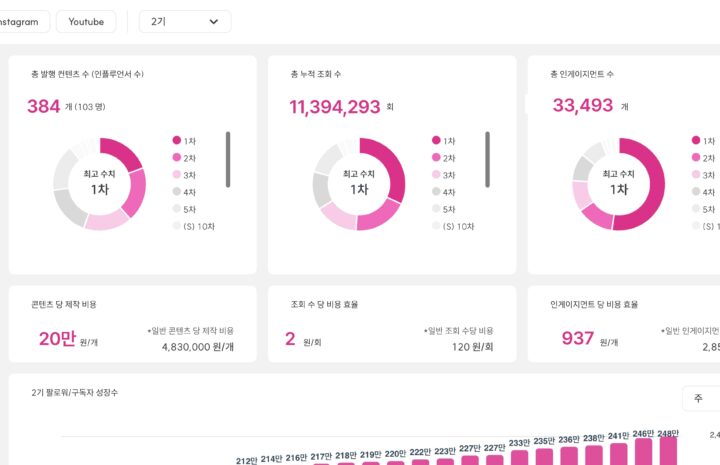Click the 233만 bar in growth chart
The height and width of the screenshot is (465, 720).
point(519,458)
